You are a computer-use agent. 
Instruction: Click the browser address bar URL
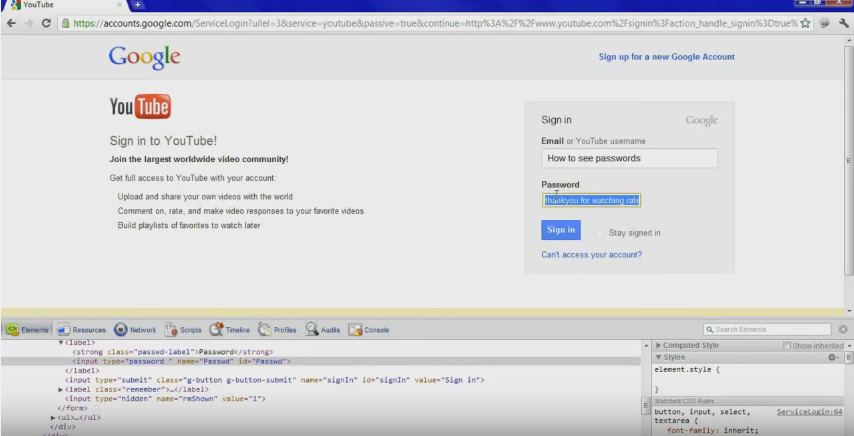(x=435, y=23)
